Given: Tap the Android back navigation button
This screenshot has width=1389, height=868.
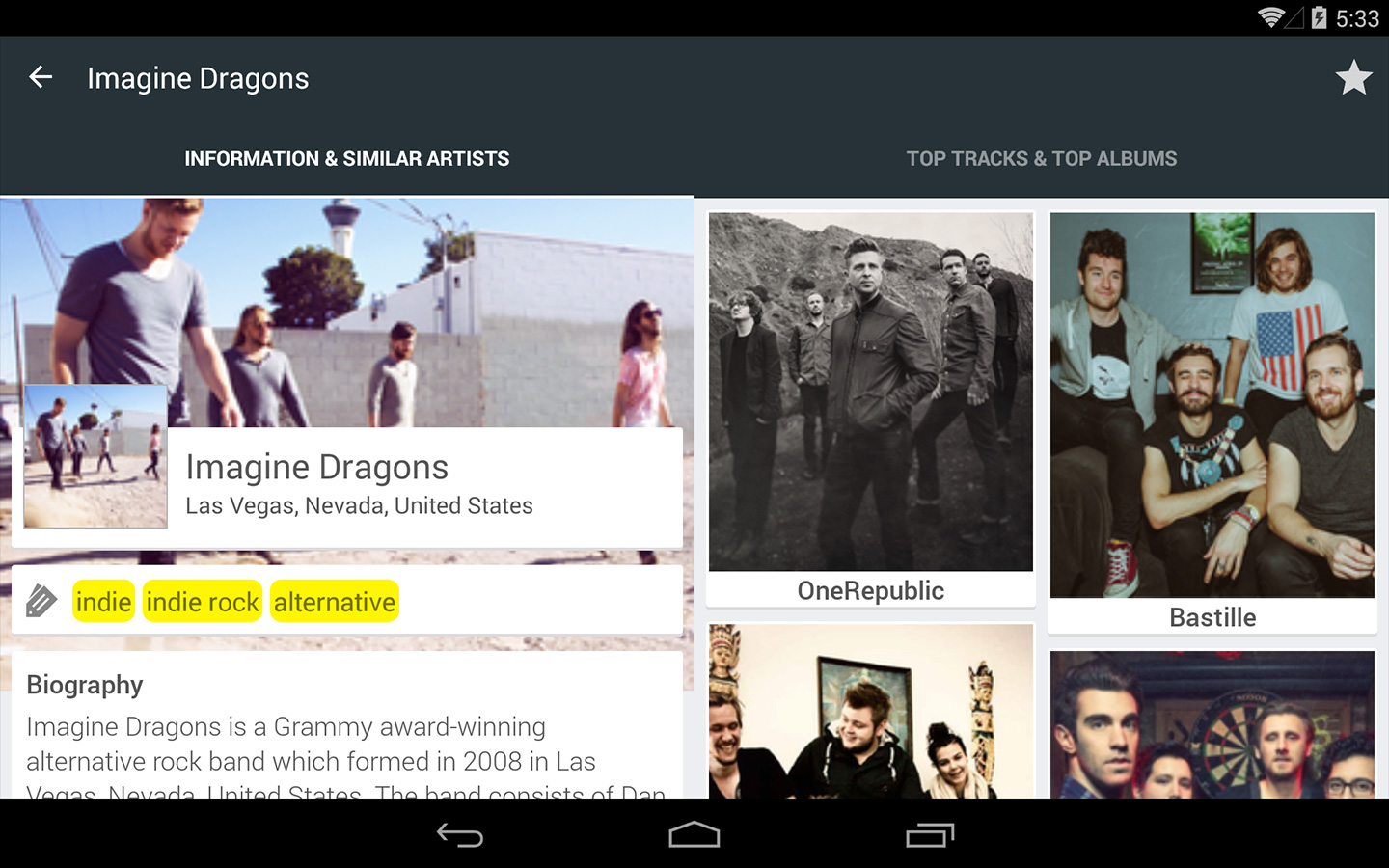Looking at the screenshot, I should (460, 834).
